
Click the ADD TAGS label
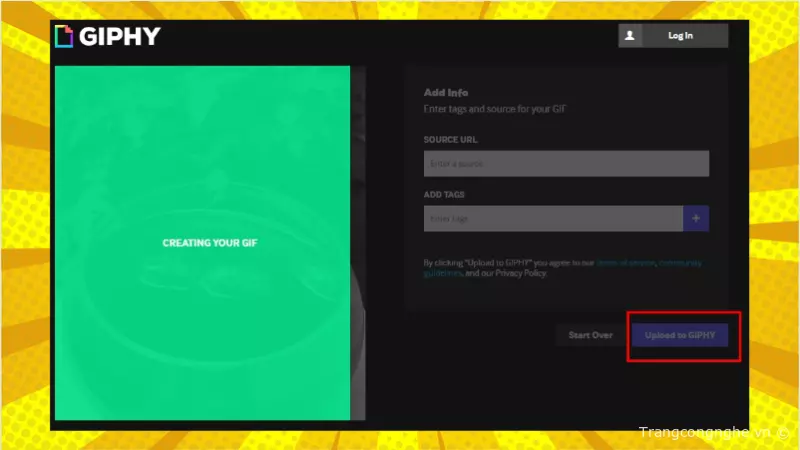(444, 194)
